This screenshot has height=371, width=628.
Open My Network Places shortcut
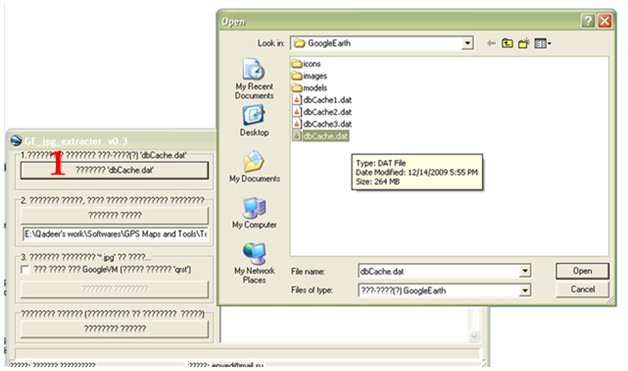coord(254,263)
